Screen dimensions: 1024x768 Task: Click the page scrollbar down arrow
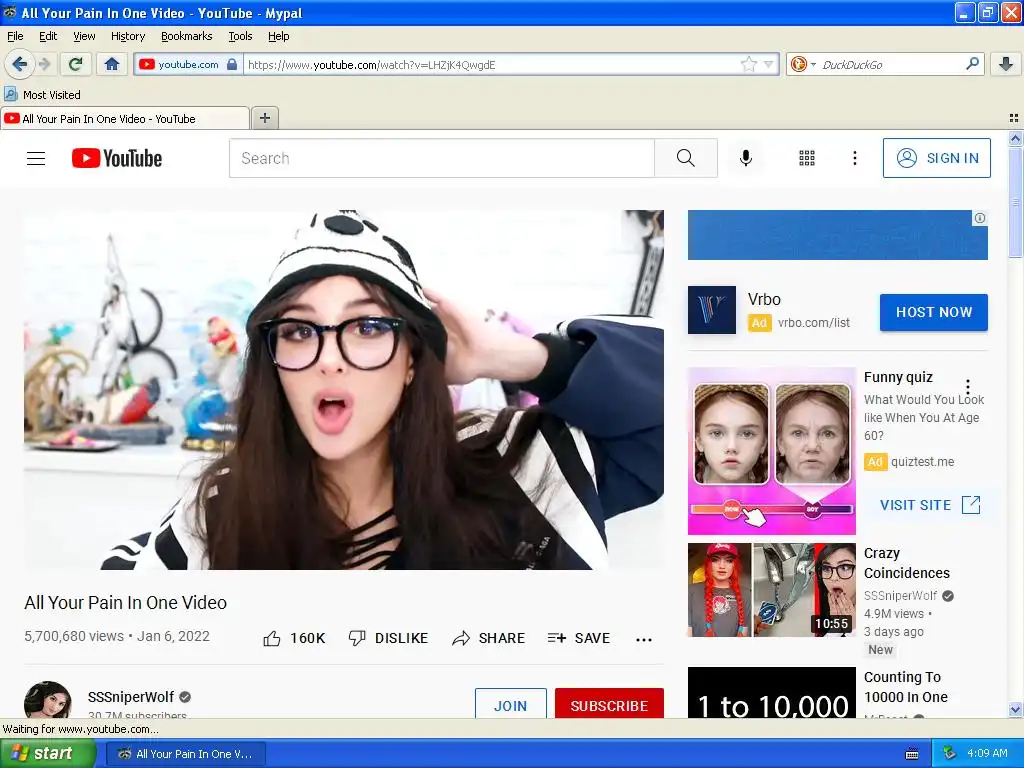[1015, 709]
